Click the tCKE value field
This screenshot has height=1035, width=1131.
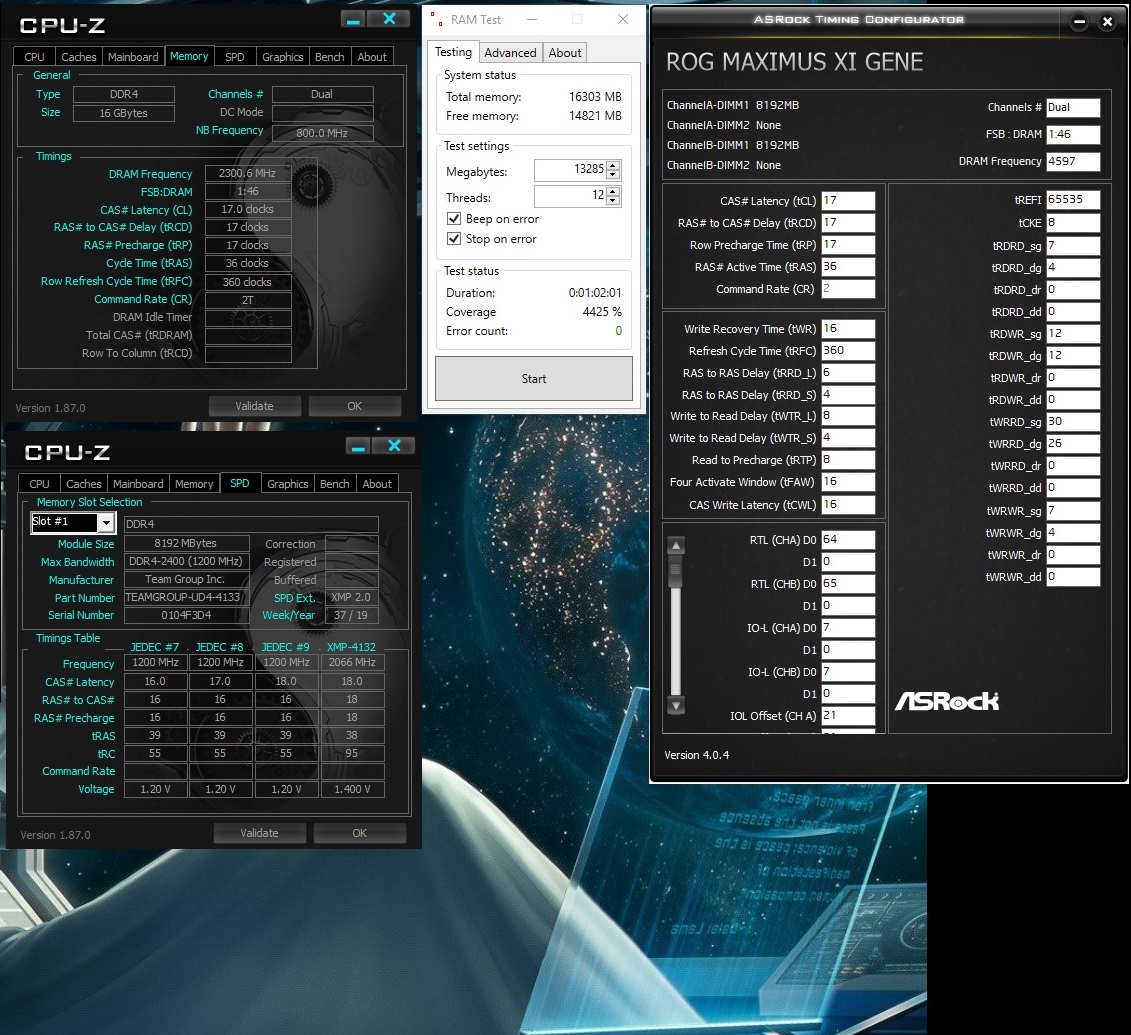point(1073,223)
